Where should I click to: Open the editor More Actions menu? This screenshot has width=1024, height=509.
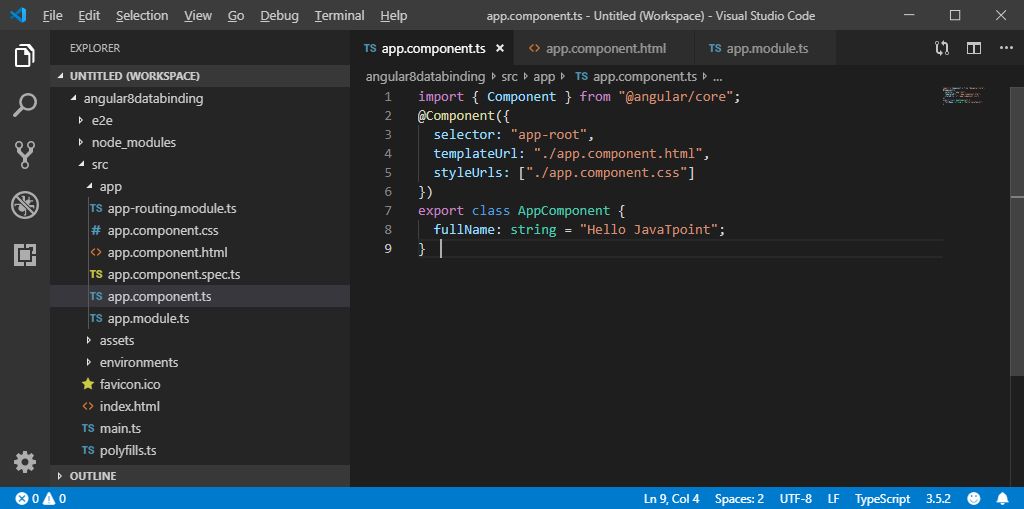[1006, 48]
